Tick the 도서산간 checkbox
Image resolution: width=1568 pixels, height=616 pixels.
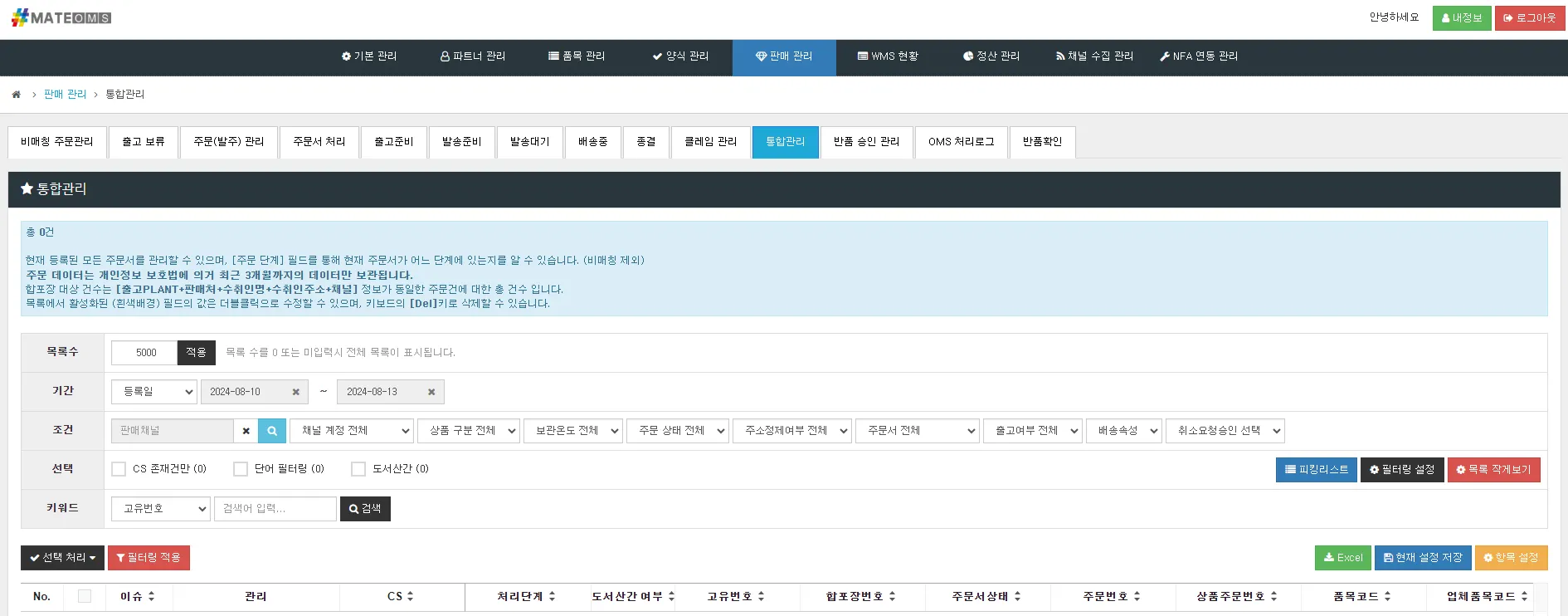(358, 469)
